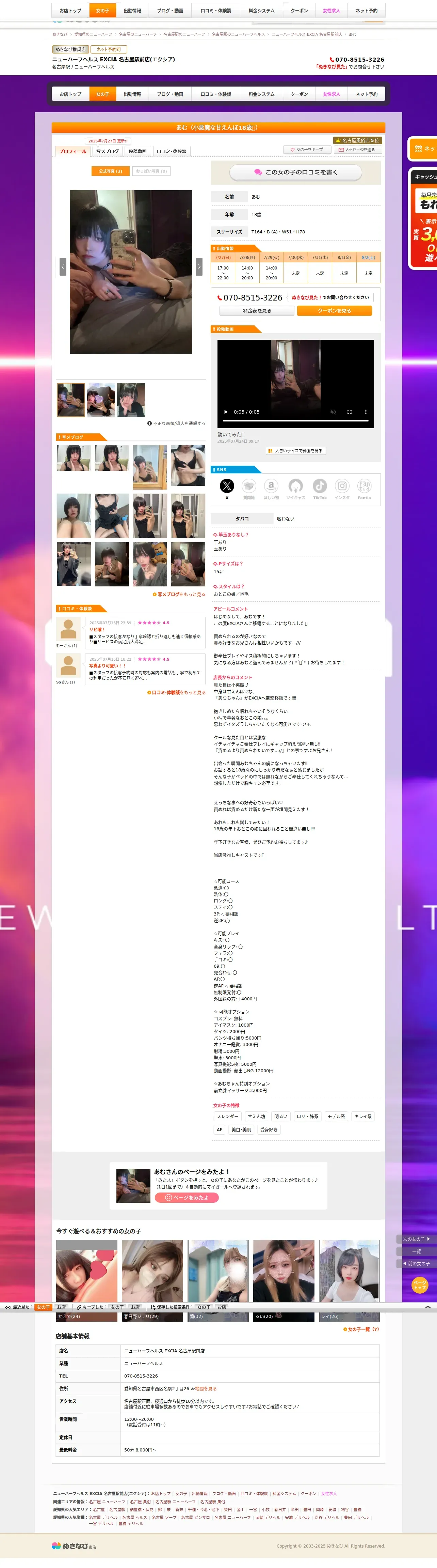Viewport: 437px width, 1568px height.
Task: Click 料金表を見る button
Action: [x=257, y=311]
